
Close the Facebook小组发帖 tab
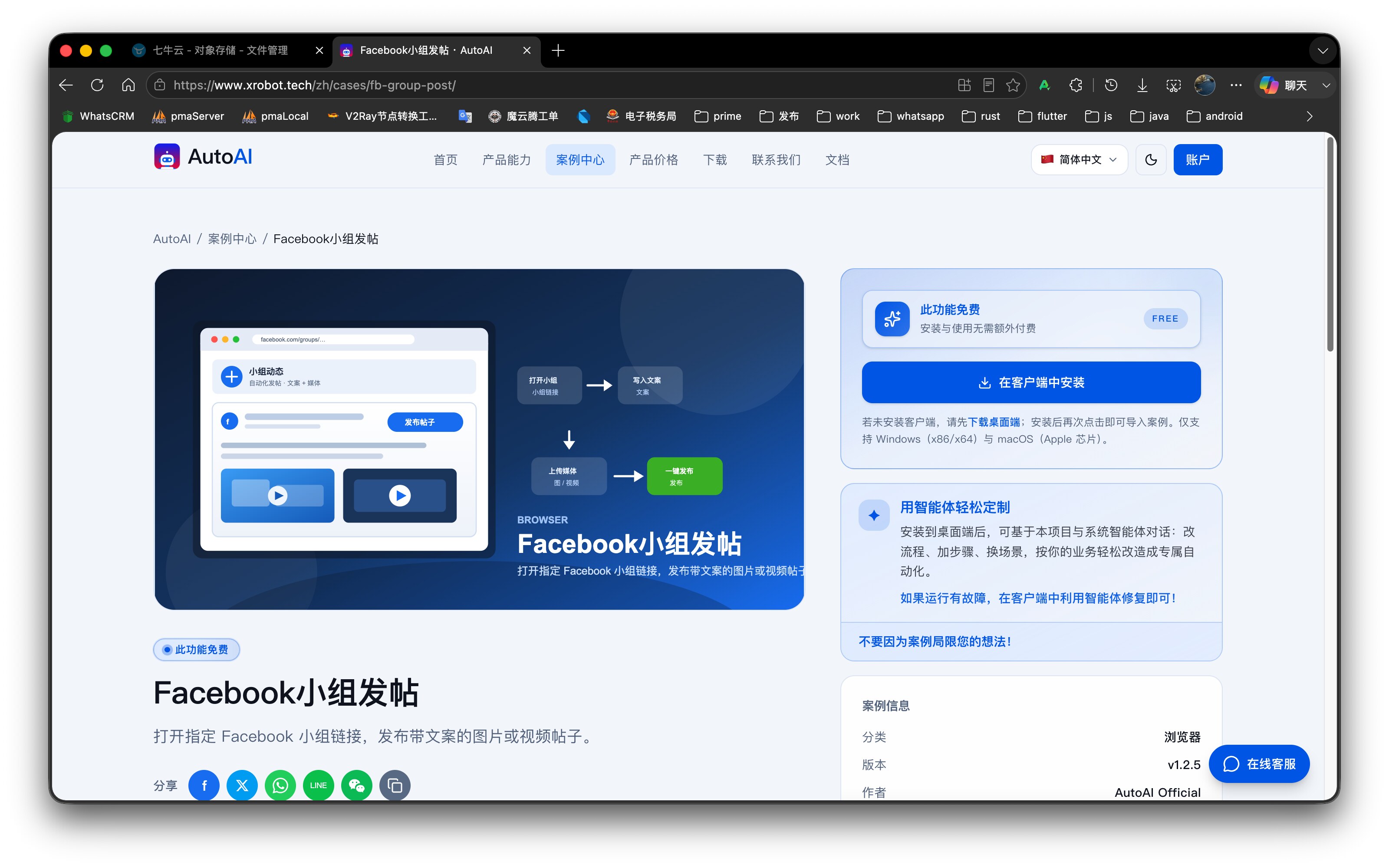coord(527,50)
